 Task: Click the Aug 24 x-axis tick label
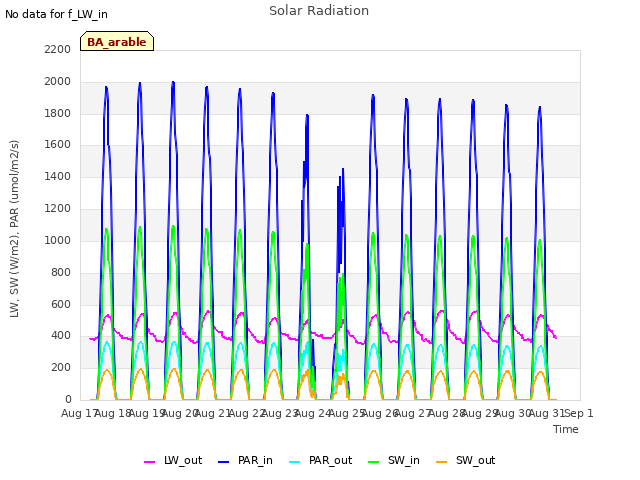313,413
